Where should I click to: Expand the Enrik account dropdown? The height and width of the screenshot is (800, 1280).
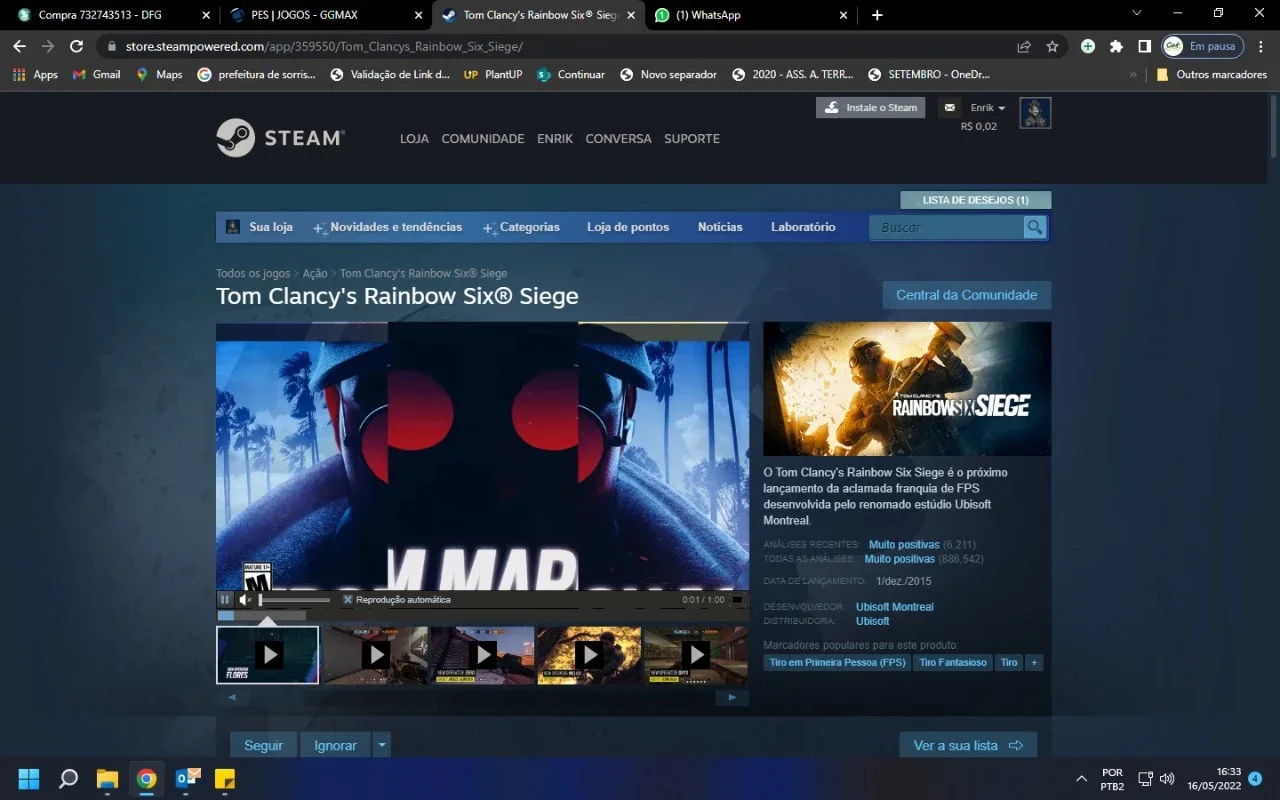point(988,107)
